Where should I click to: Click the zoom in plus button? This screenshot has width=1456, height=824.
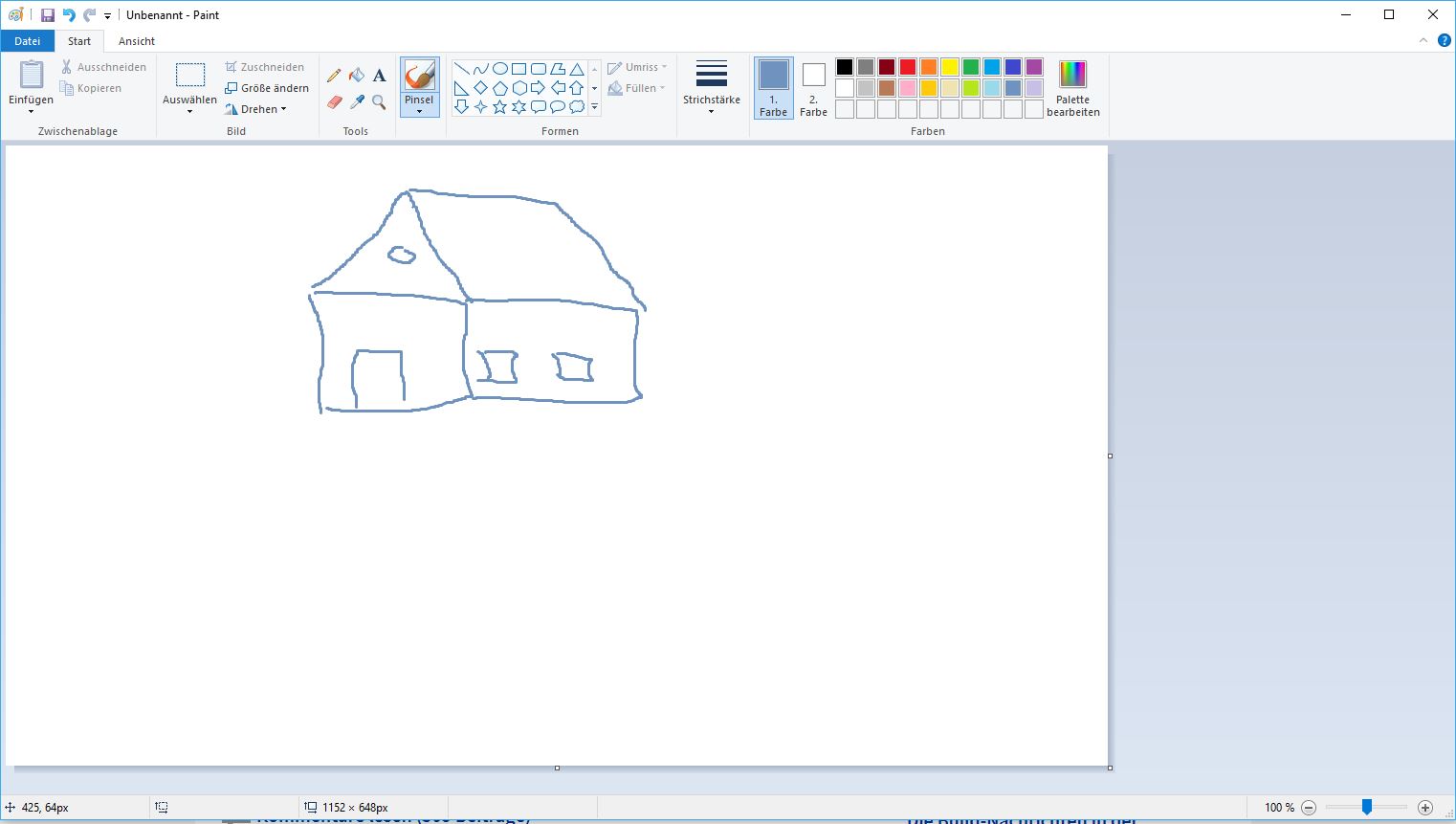(x=1425, y=808)
